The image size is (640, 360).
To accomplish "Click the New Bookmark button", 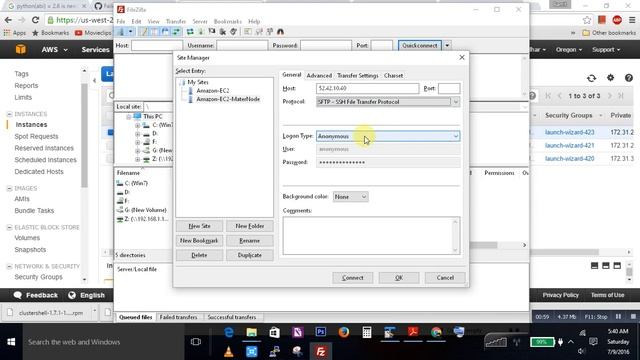I will [x=200, y=240].
